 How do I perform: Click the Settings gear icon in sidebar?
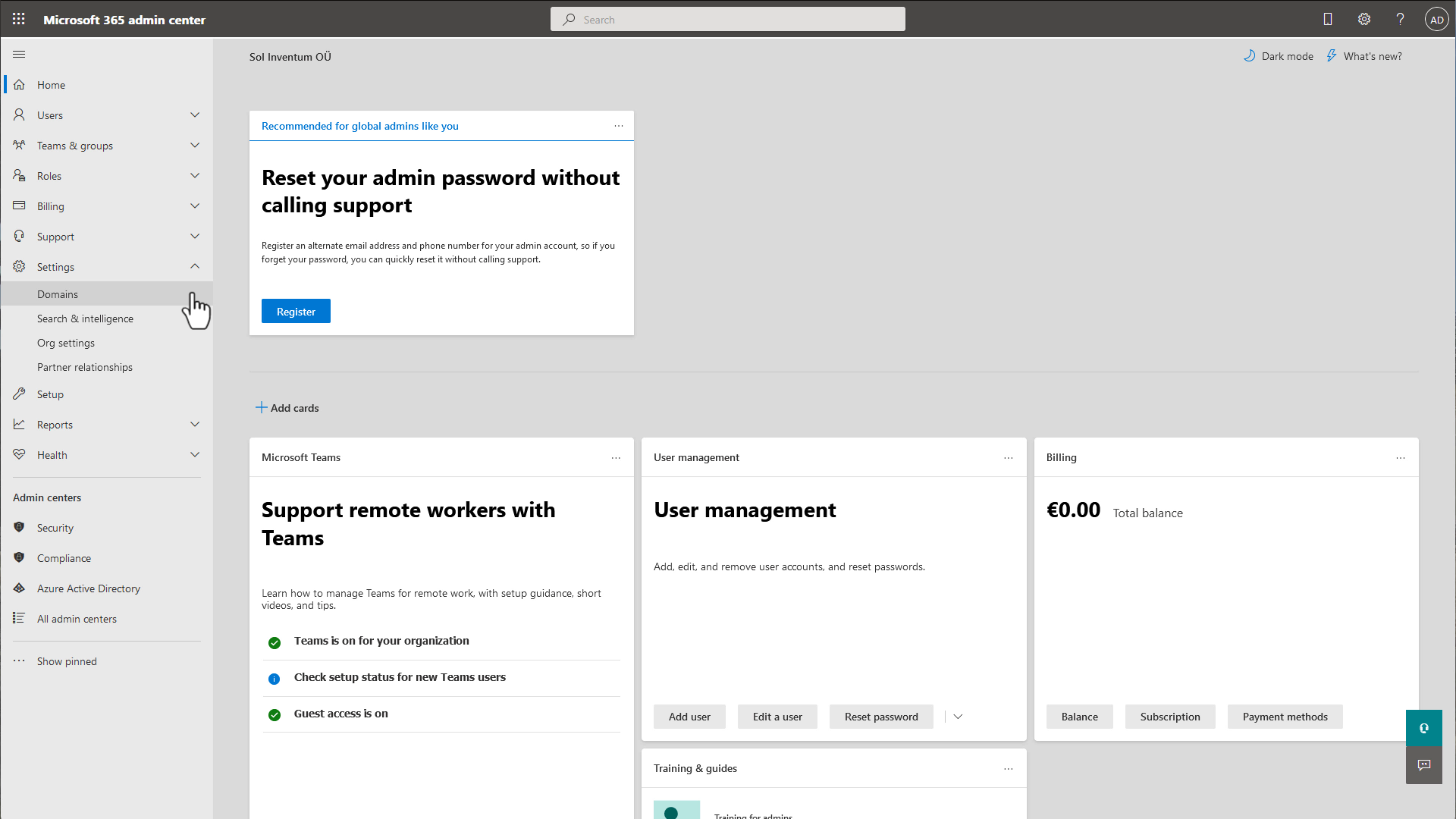tap(19, 267)
